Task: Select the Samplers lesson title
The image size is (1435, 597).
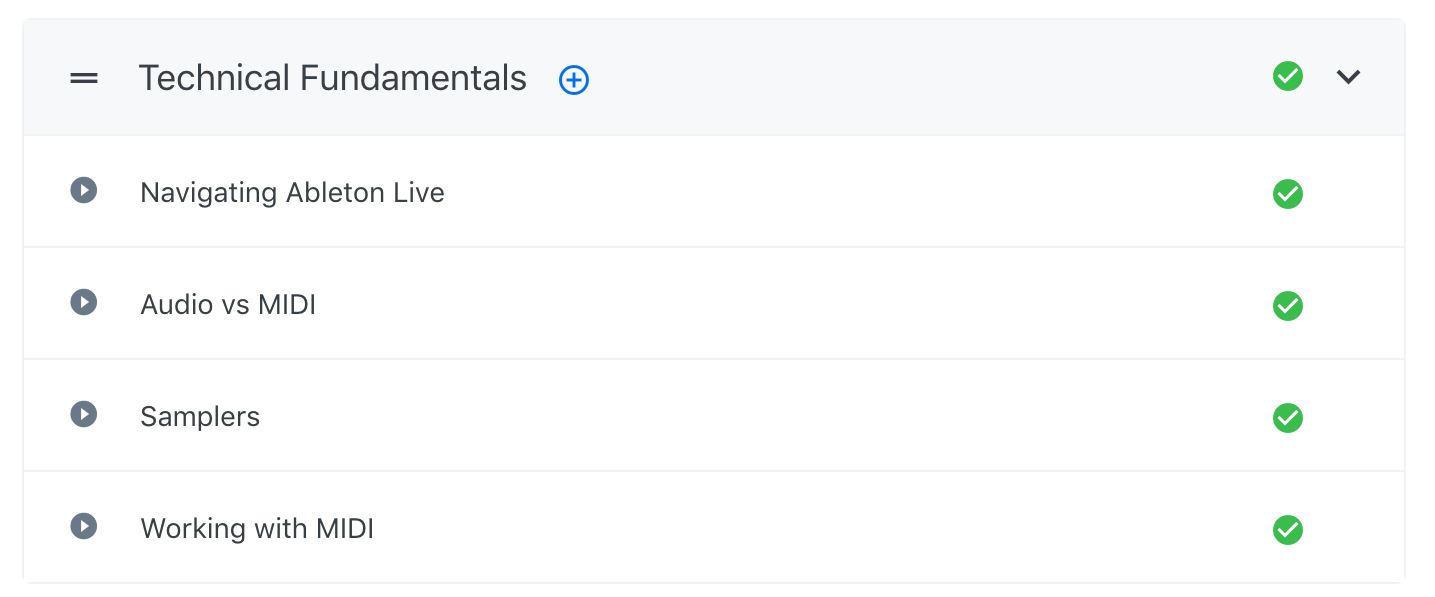Action: click(x=200, y=416)
